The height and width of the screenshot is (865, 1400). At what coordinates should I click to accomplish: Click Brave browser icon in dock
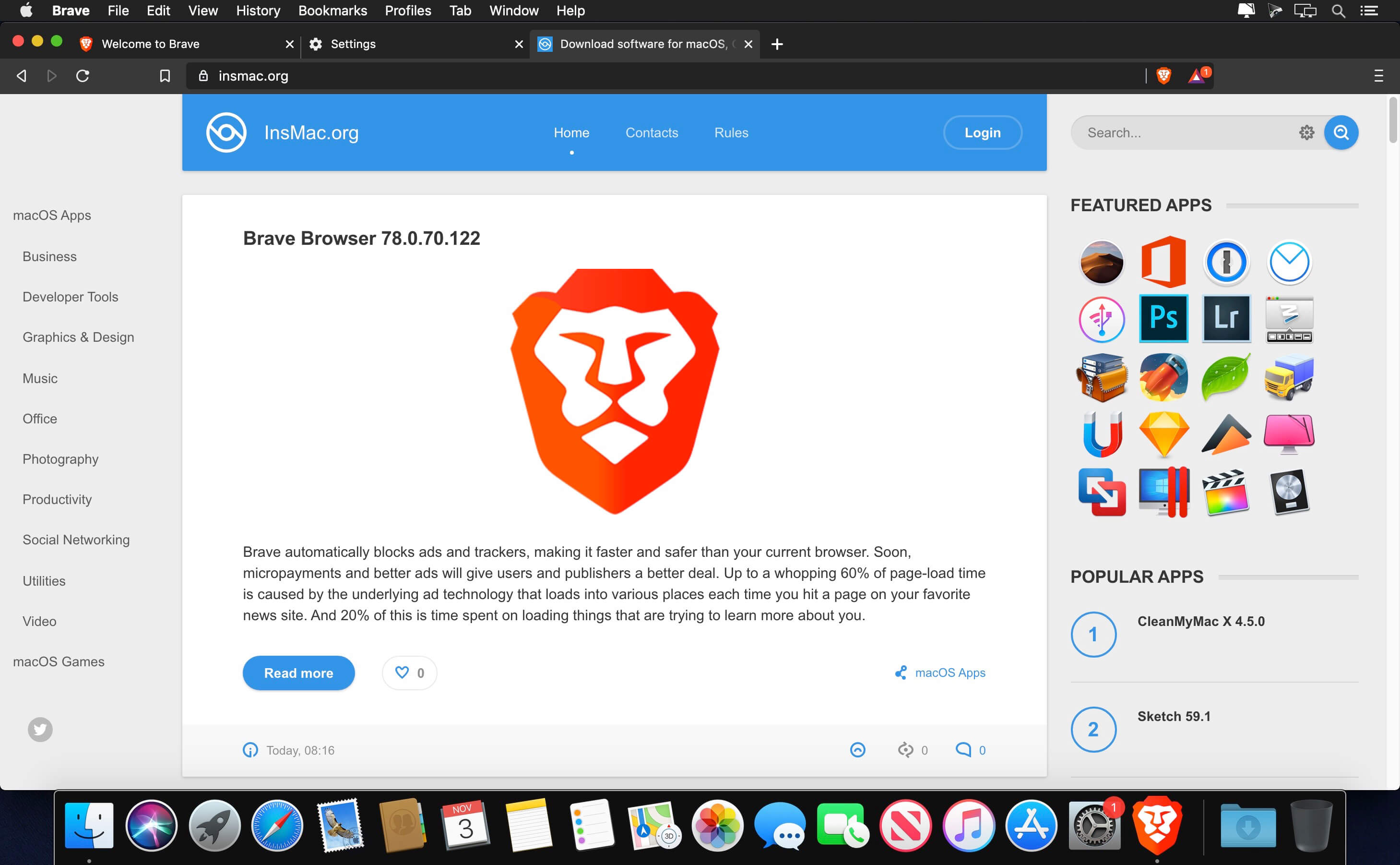pos(1158,825)
